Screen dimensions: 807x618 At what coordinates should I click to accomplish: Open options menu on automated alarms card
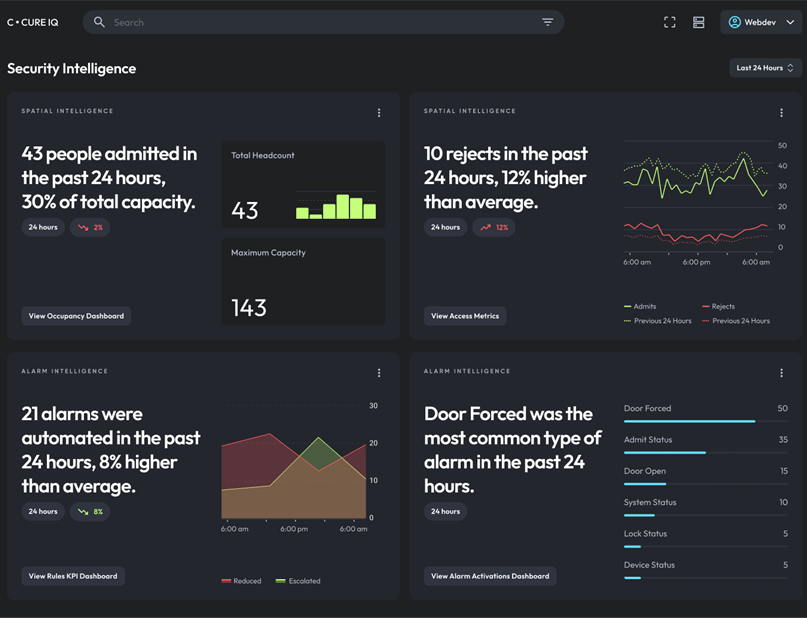pyautogui.click(x=379, y=373)
